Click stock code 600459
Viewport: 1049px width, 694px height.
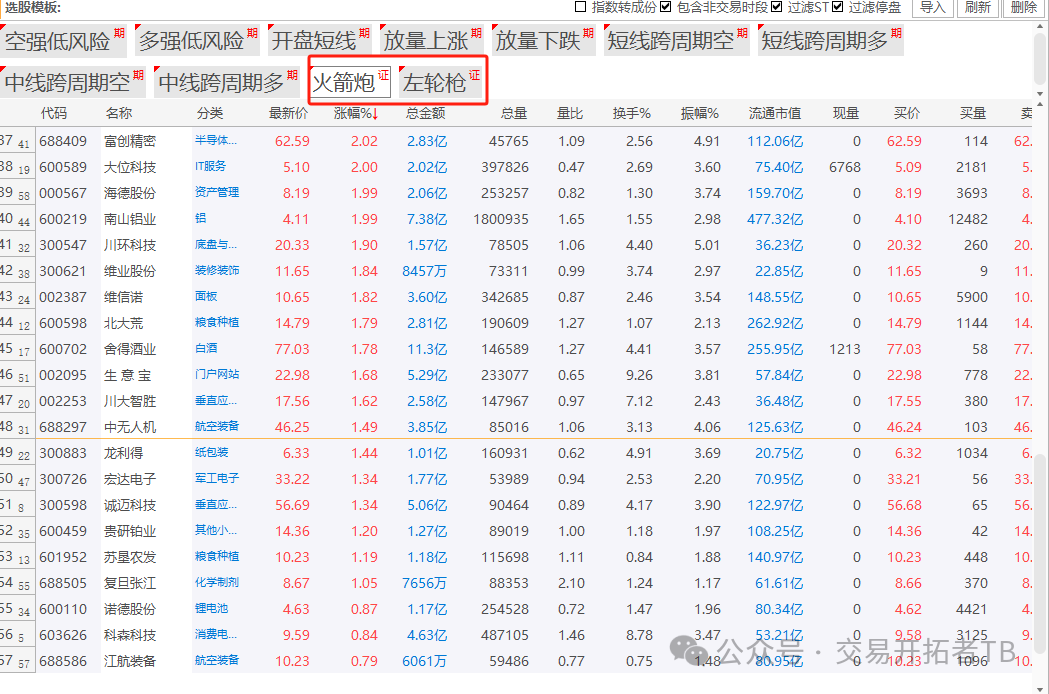63,531
